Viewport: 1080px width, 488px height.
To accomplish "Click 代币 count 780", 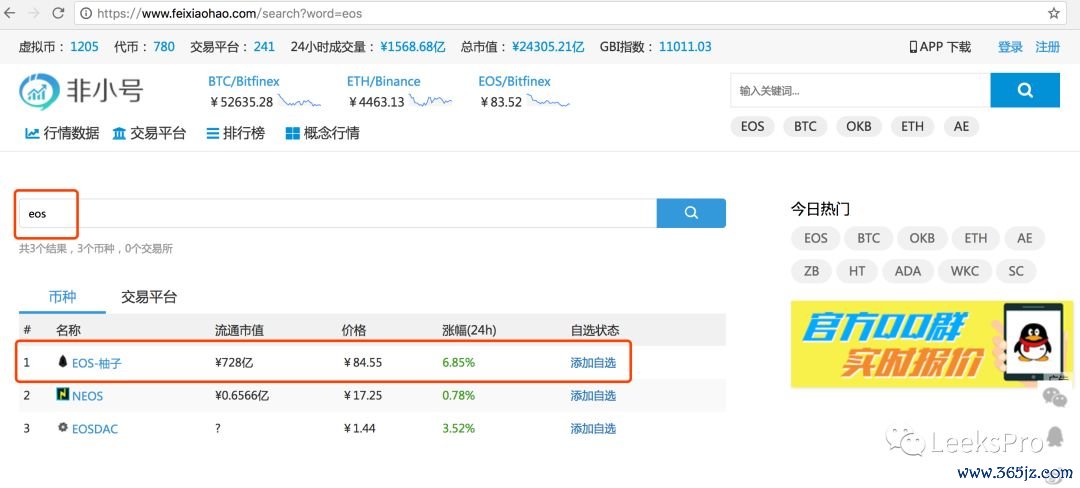I will 164,47.
